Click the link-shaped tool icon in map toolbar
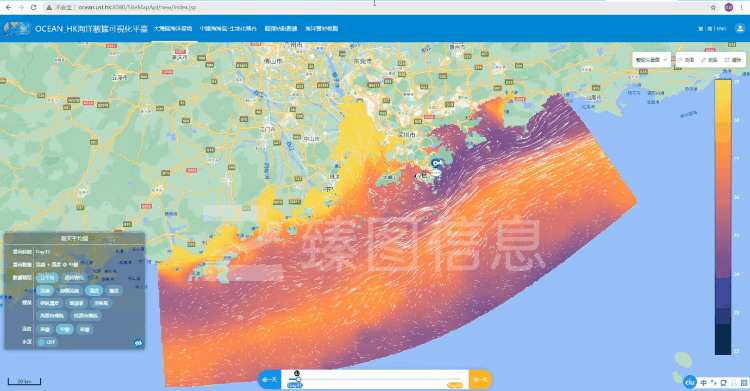 pos(704,60)
